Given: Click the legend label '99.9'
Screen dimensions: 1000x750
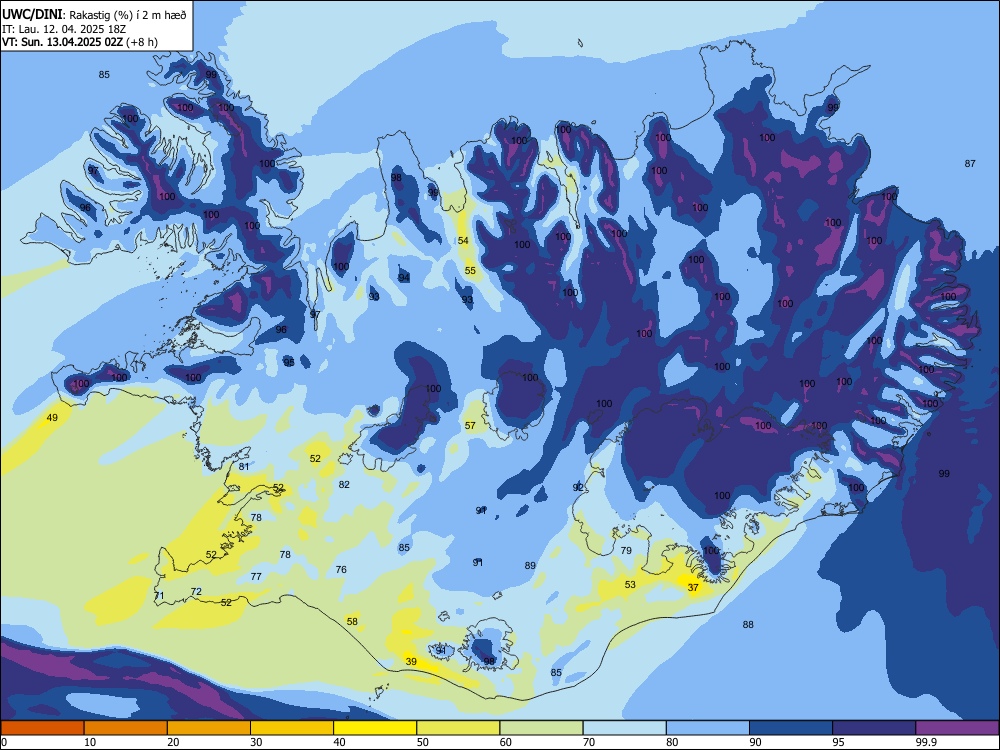Looking at the screenshot, I should pos(925,742).
